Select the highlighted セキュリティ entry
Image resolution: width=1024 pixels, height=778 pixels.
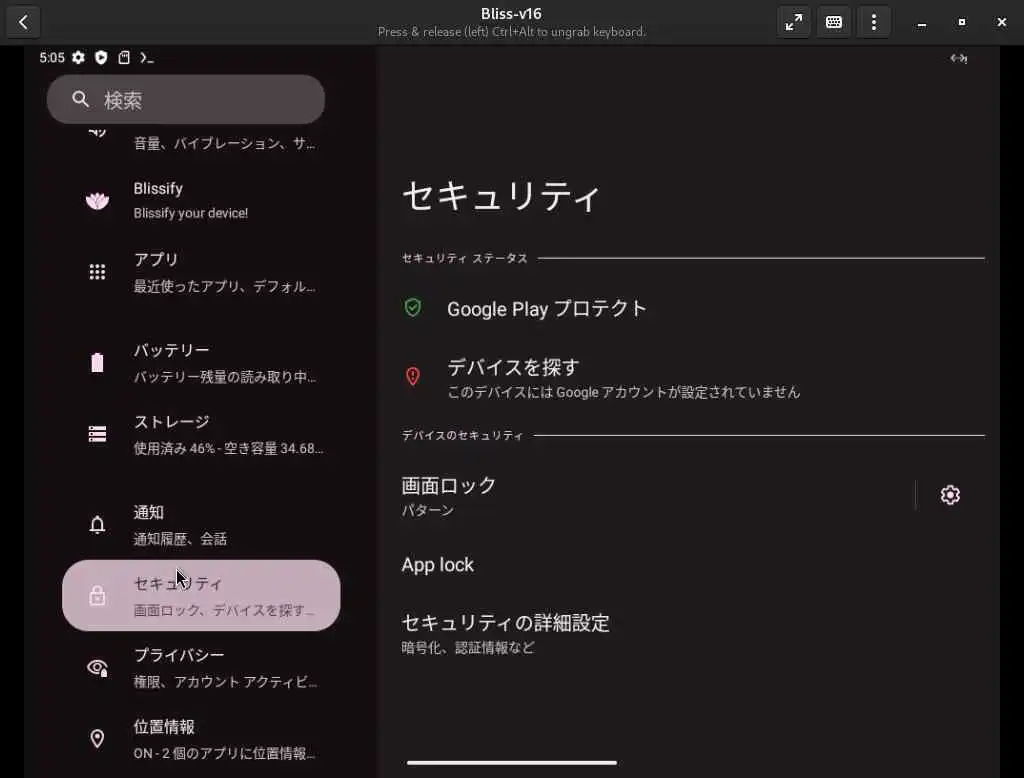coord(201,595)
